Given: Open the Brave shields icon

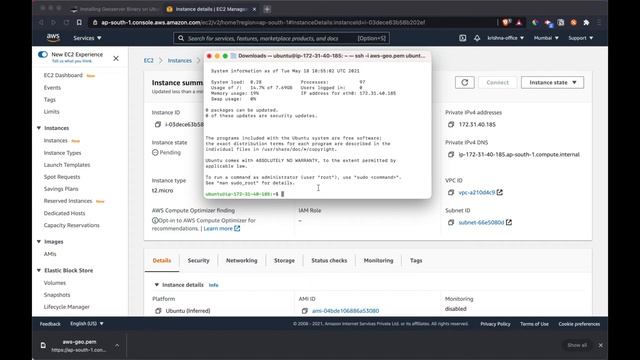Looking at the screenshot, I should (506, 22).
